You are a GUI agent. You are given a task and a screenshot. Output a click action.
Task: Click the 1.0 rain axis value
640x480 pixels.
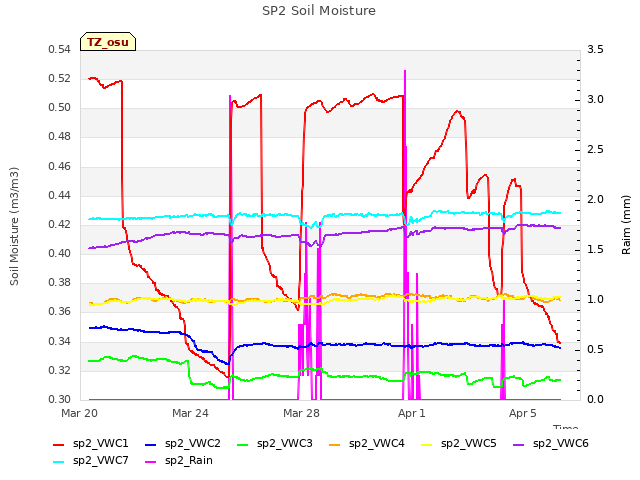tap(596, 300)
